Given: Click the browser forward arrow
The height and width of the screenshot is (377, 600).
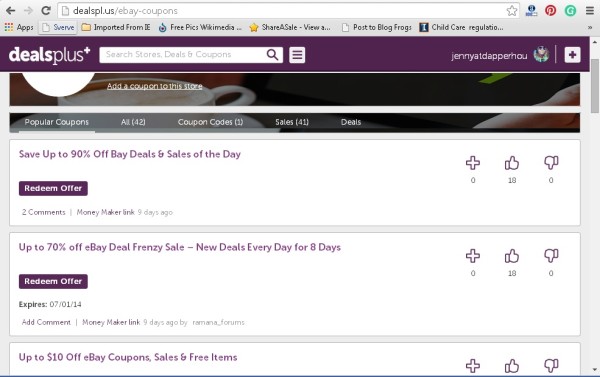Looking at the screenshot, I should 28,10.
